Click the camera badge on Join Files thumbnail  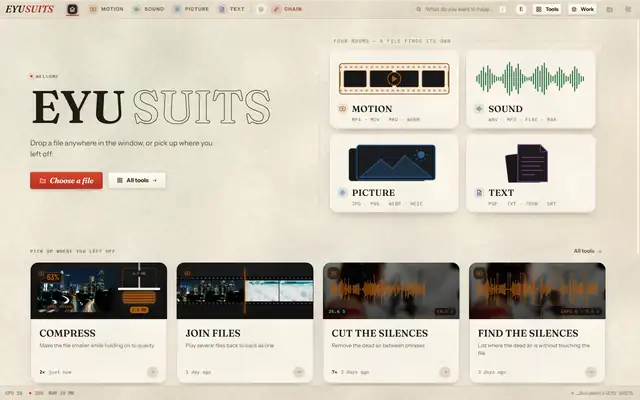(187, 273)
